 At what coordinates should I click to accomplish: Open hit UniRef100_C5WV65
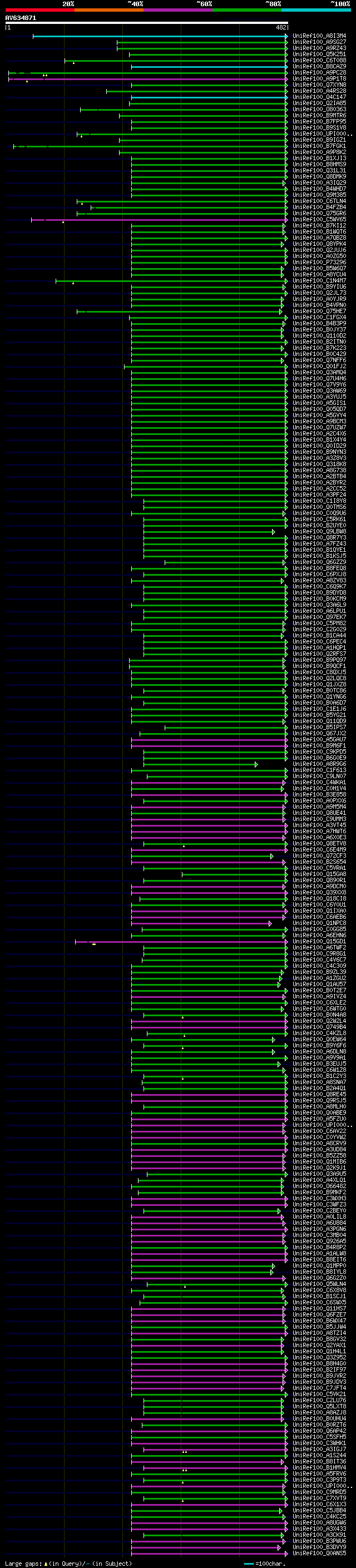click(x=319, y=220)
